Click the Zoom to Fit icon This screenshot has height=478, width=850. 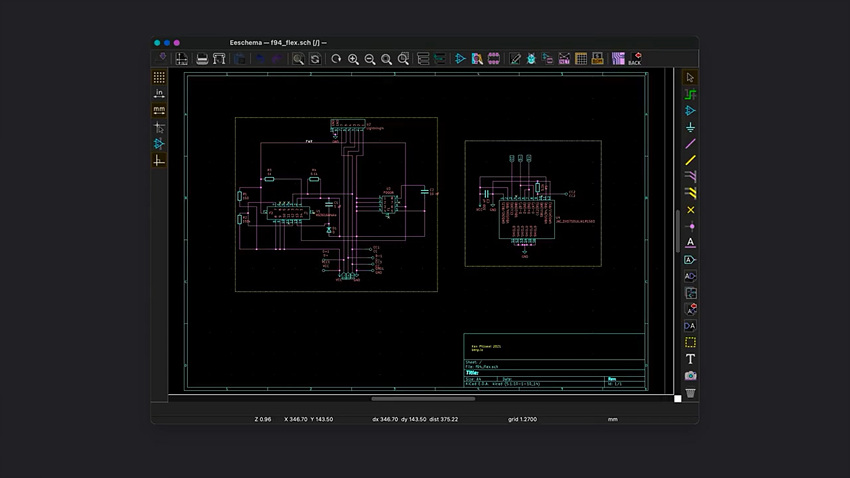pyautogui.click(x=387, y=59)
